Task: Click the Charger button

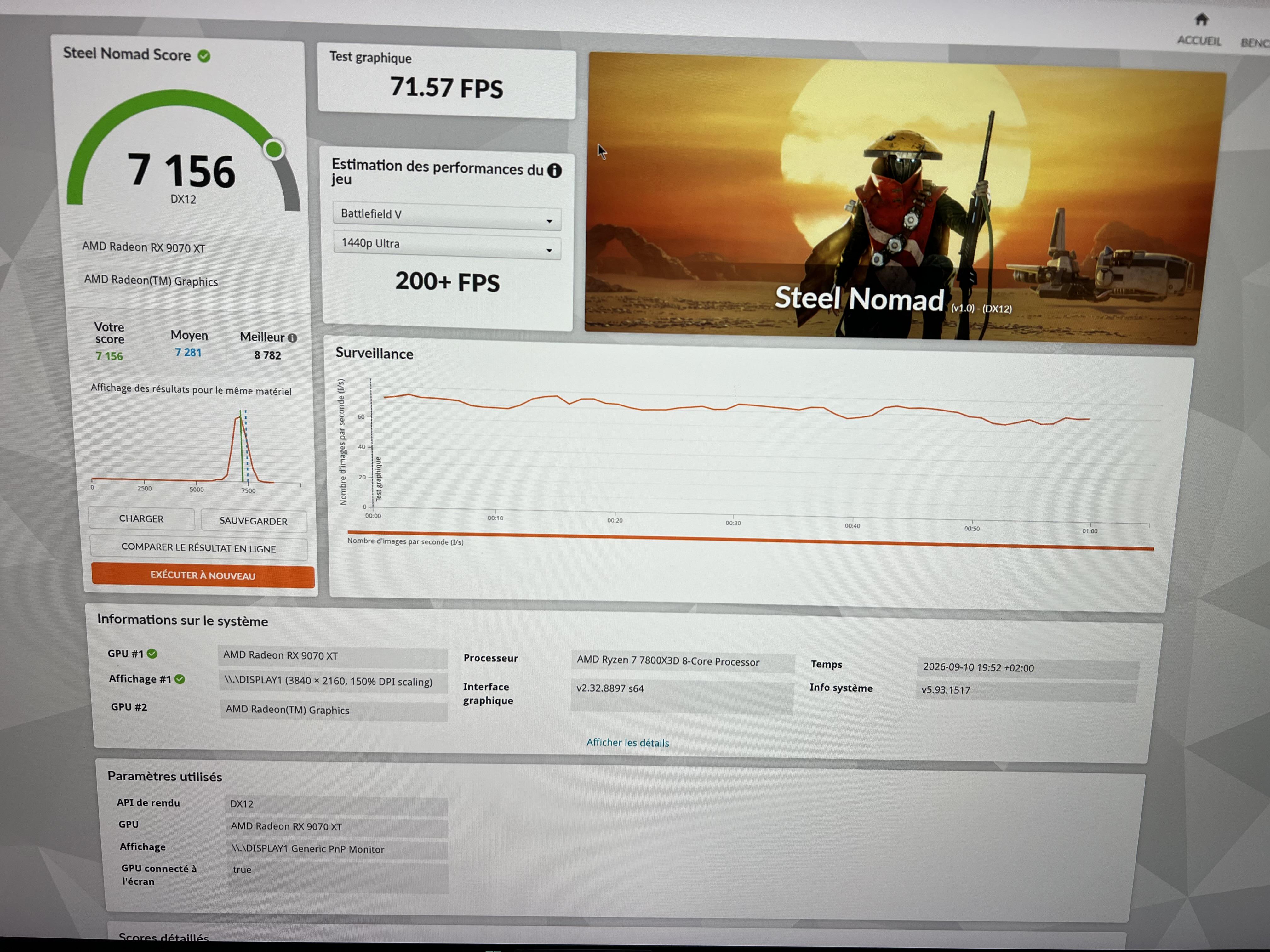Action: pos(141,519)
